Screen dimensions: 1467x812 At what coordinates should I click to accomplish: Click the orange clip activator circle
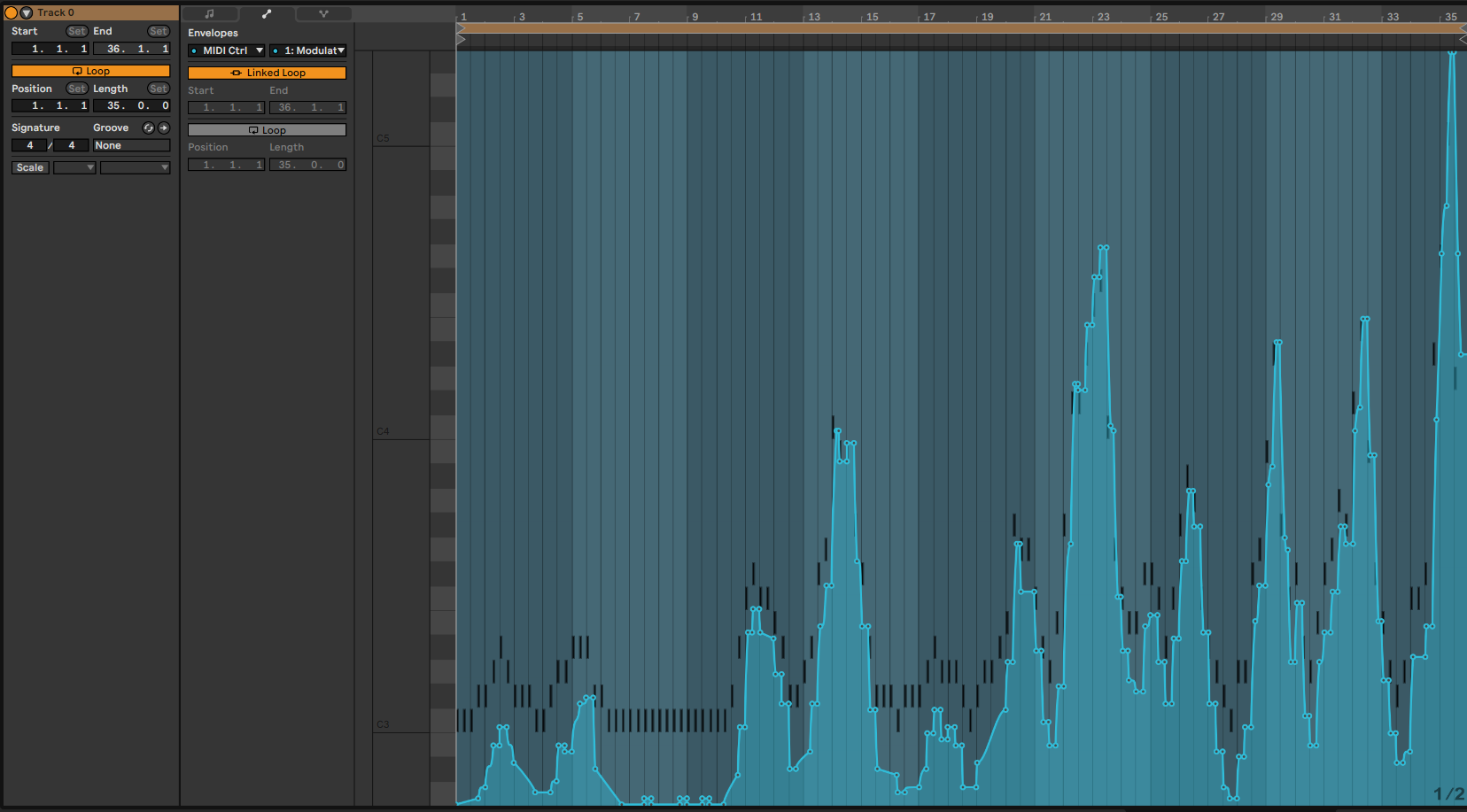click(x=12, y=13)
